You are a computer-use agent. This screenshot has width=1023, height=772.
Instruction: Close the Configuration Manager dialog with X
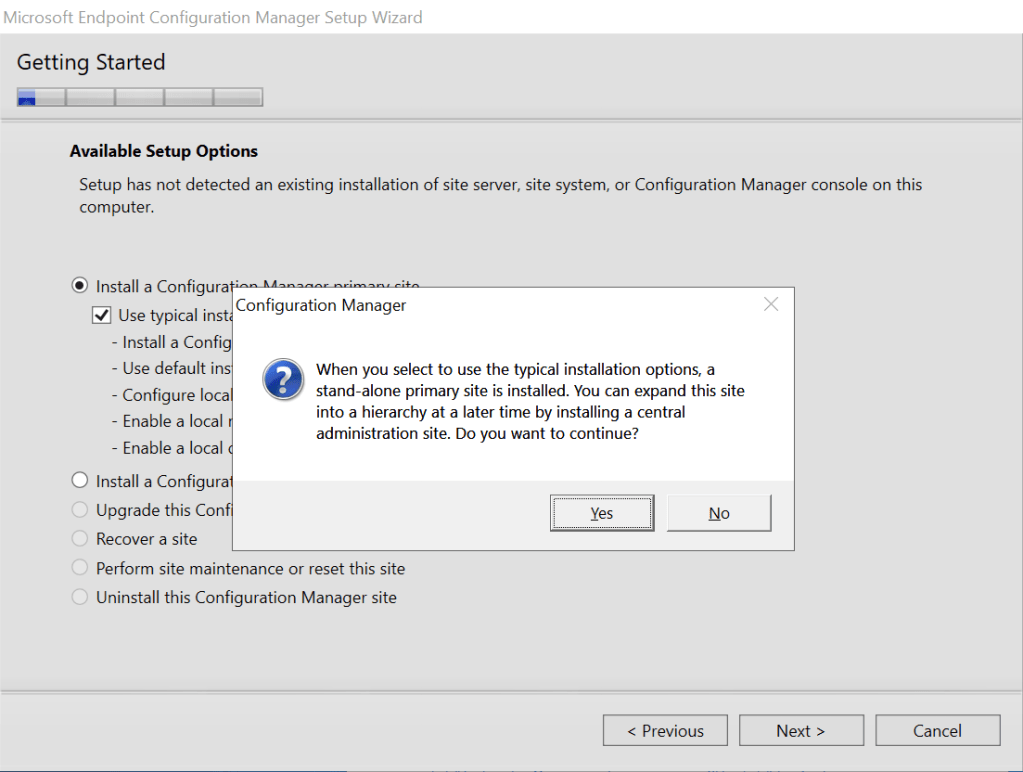coord(770,305)
